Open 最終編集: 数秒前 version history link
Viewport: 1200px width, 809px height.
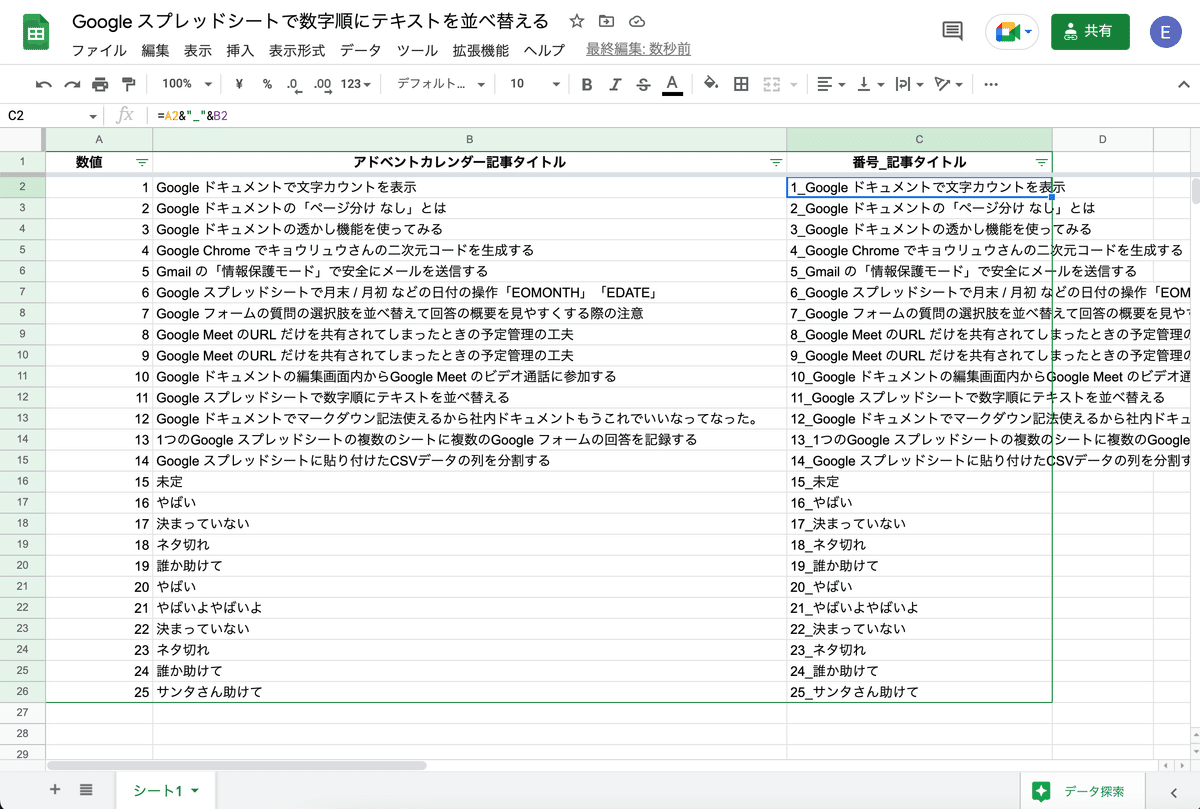[x=638, y=50]
